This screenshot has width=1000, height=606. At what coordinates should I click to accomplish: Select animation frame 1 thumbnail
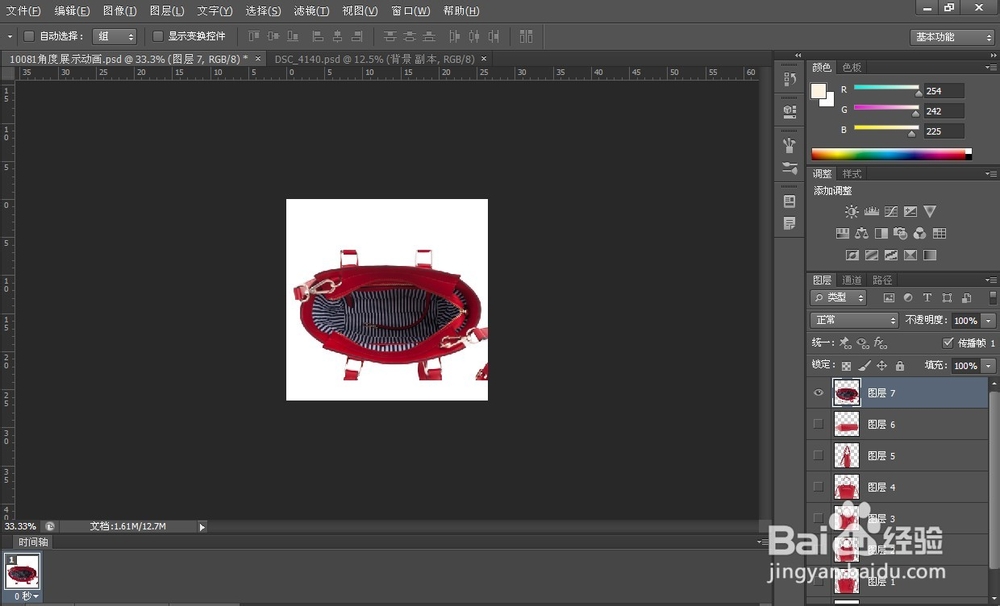coord(22,571)
